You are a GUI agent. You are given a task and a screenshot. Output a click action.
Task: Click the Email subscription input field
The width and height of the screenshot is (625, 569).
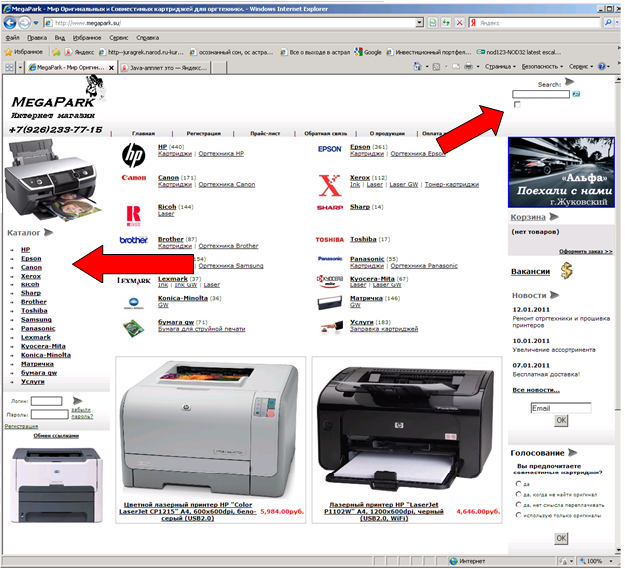(561, 408)
